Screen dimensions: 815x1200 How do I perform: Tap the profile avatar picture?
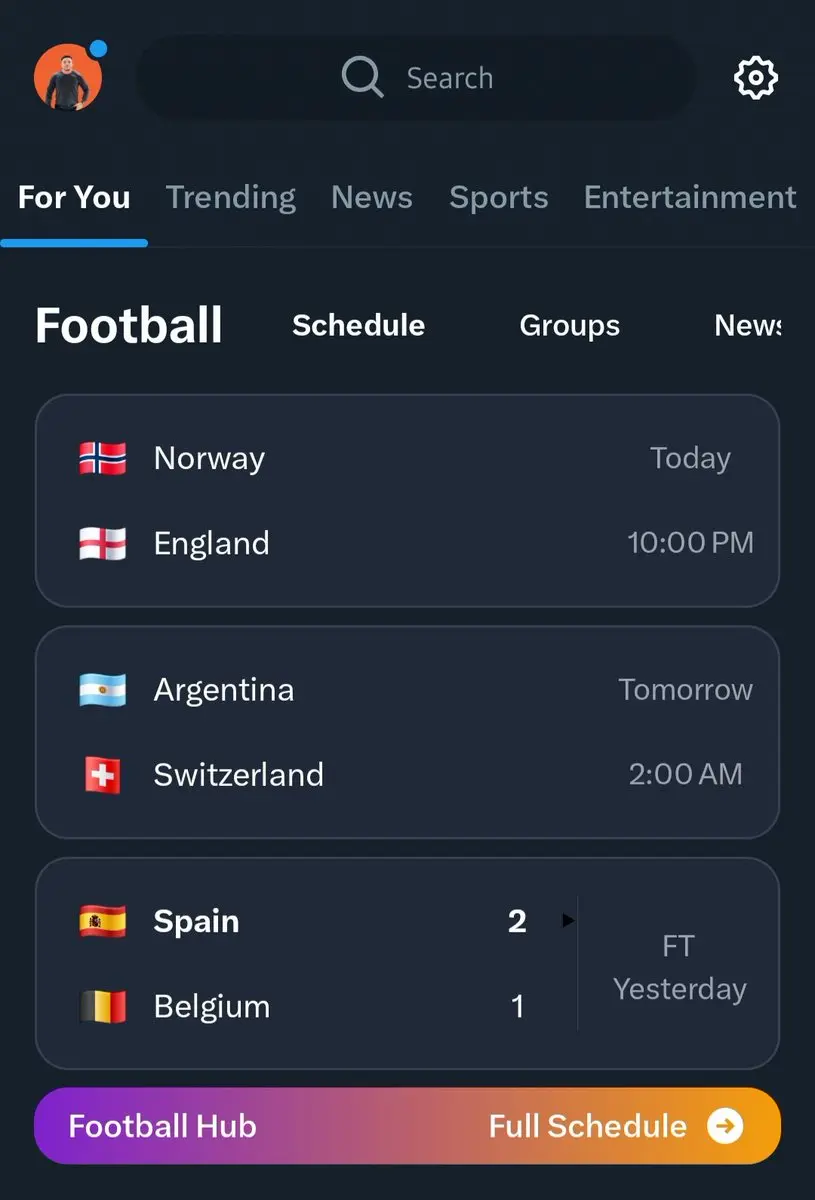[x=68, y=77]
